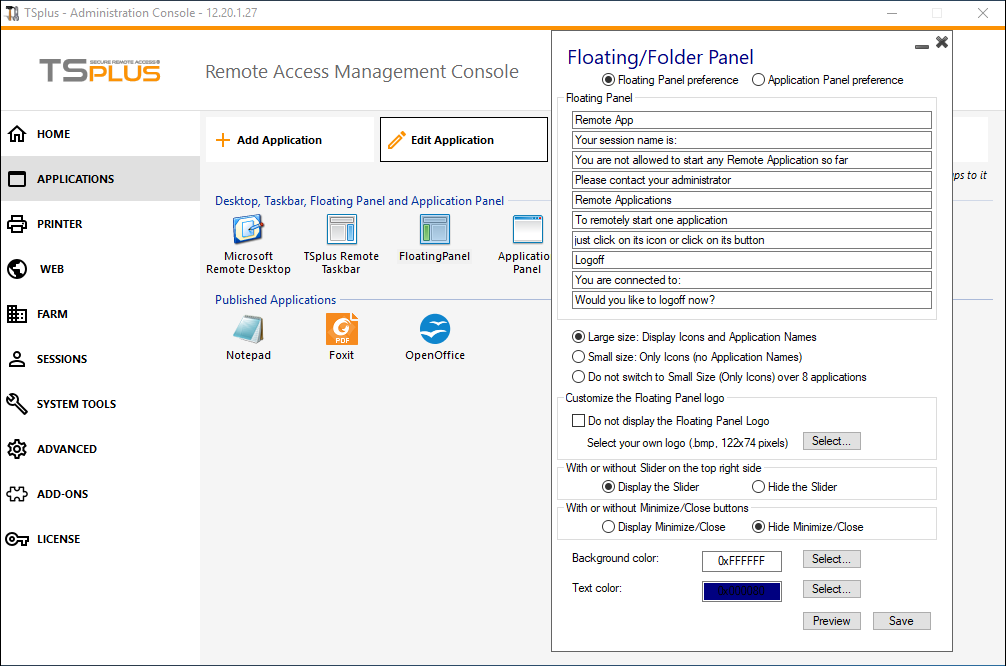Click the Logoff text field

(x=751, y=260)
